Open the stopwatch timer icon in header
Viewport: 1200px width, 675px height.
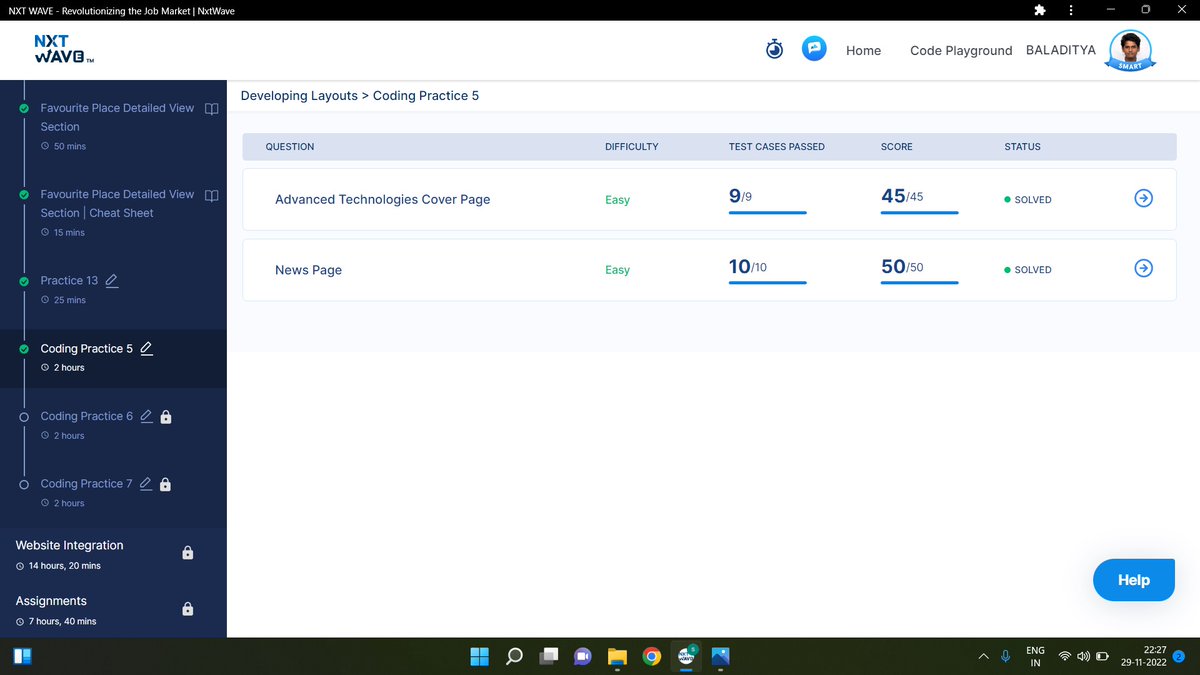(x=775, y=49)
